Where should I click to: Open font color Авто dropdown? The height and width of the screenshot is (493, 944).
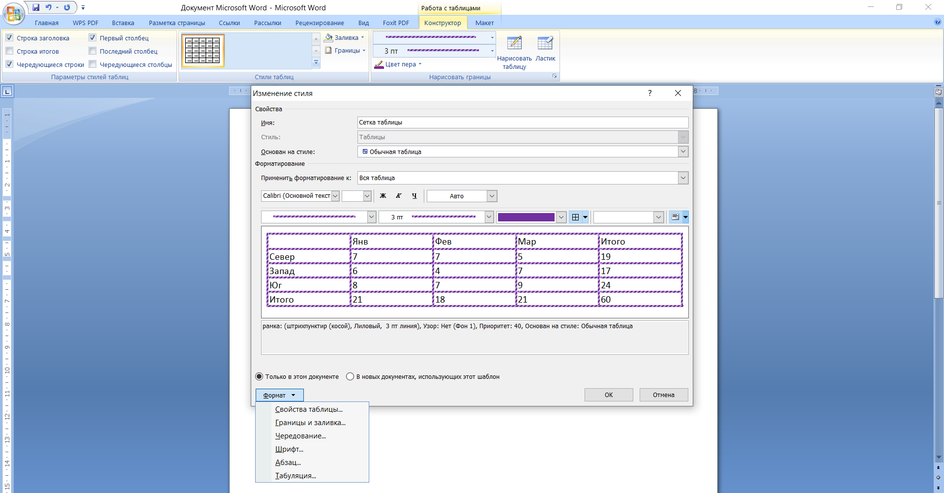492,196
